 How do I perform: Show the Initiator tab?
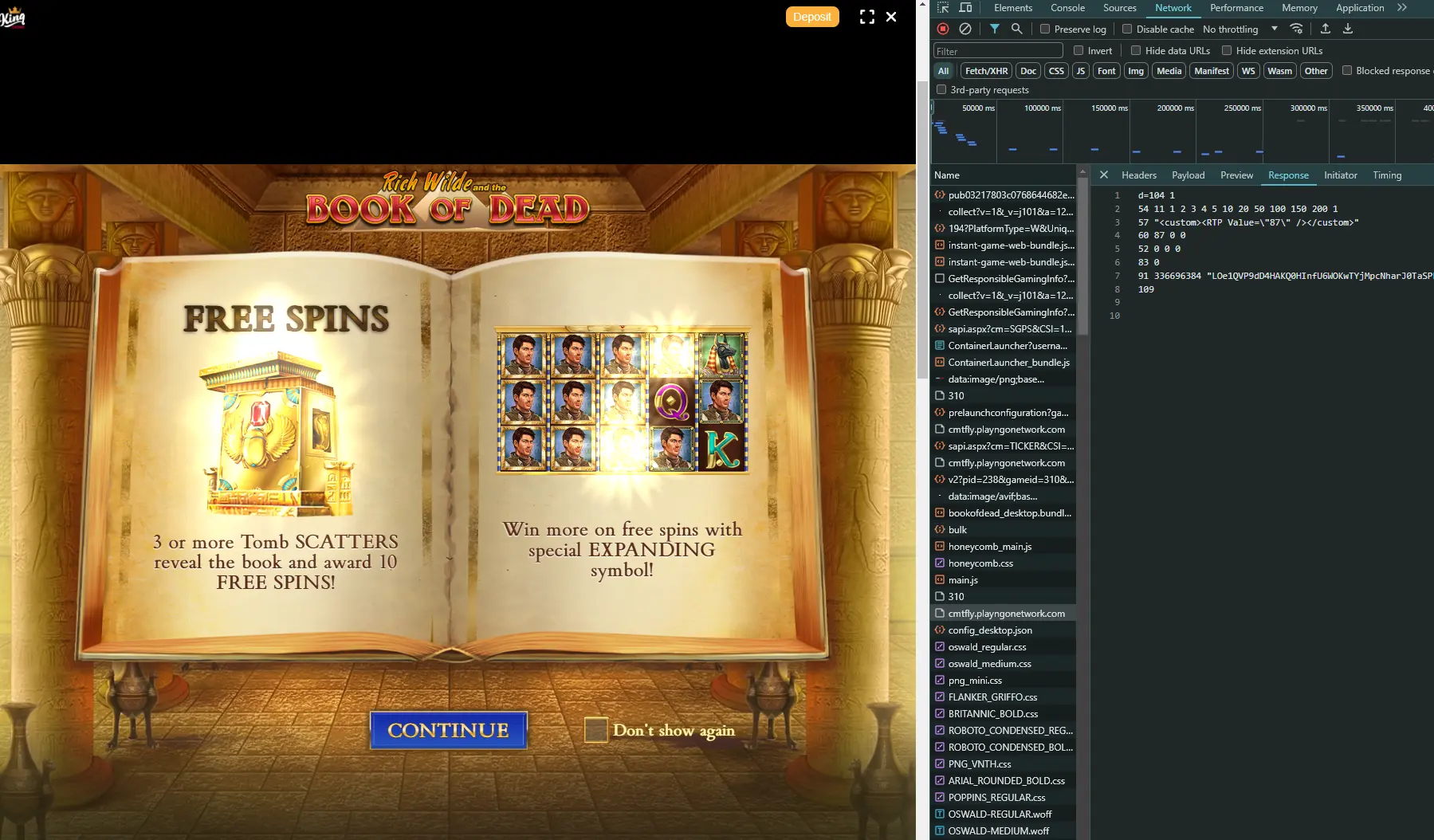pyautogui.click(x=1341, y=175)
